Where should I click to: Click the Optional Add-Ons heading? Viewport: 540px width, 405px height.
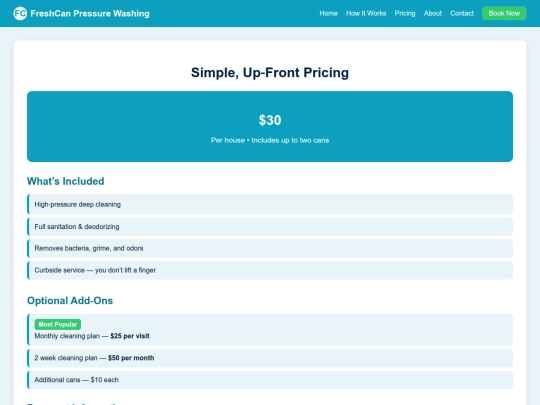70,301
